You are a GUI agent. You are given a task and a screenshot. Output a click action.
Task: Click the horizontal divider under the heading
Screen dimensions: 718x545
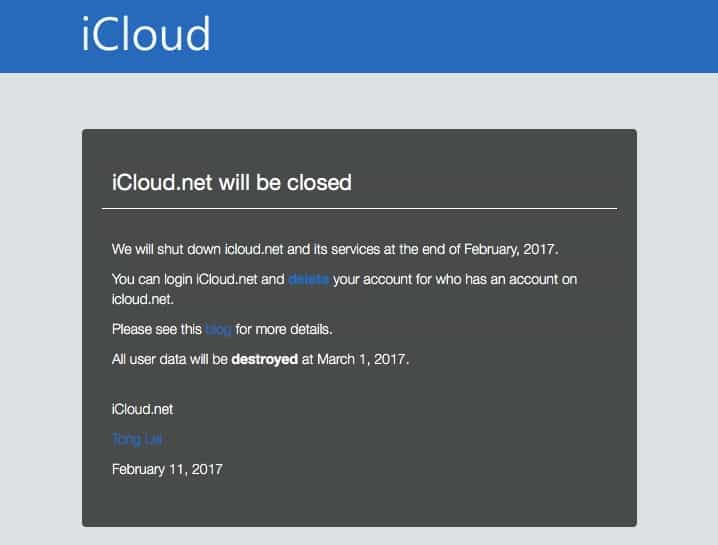[359, 209]
